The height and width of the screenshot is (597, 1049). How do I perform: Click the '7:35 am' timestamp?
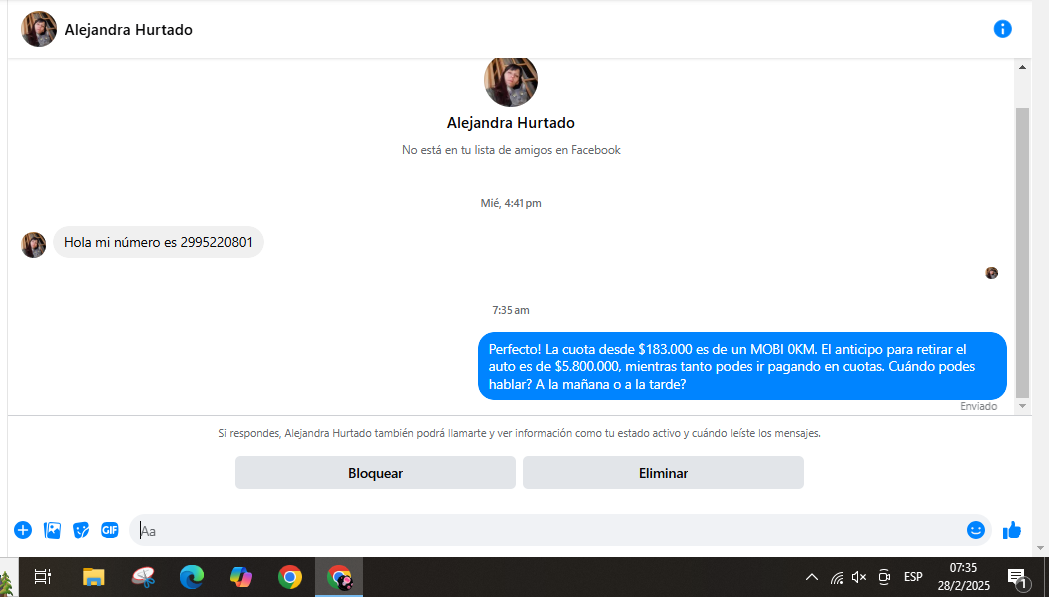[x=511, y=310]
